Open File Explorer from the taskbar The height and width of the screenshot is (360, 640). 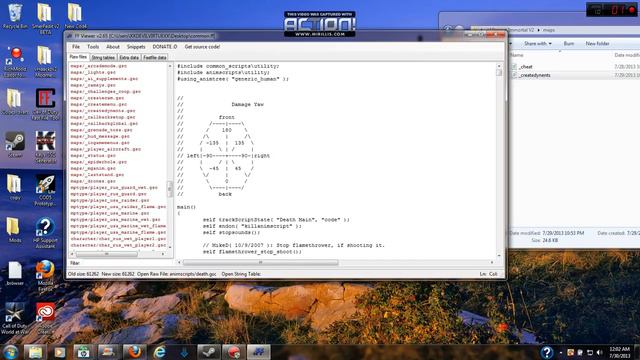coord(35,352)
